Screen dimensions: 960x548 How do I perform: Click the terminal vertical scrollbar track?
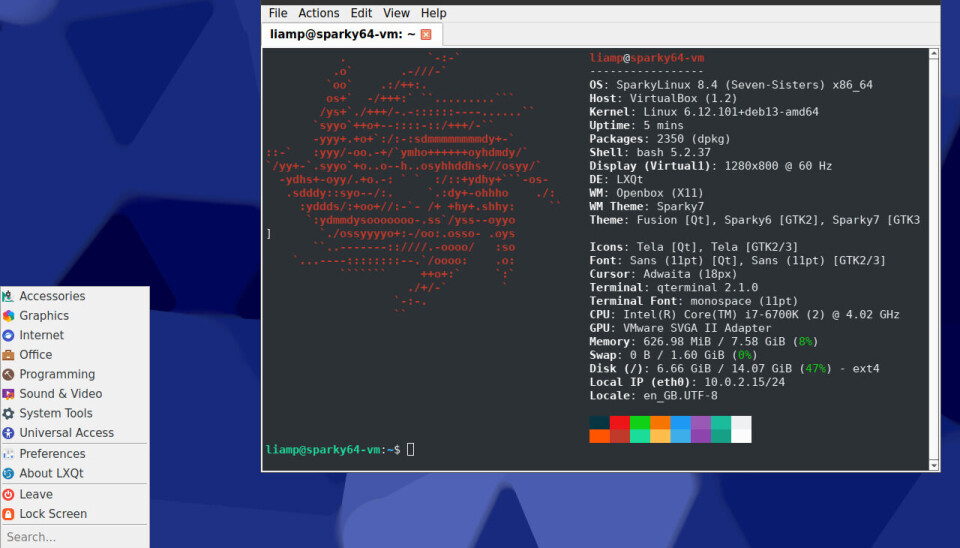pyautogui.click(x=934, y=260)
